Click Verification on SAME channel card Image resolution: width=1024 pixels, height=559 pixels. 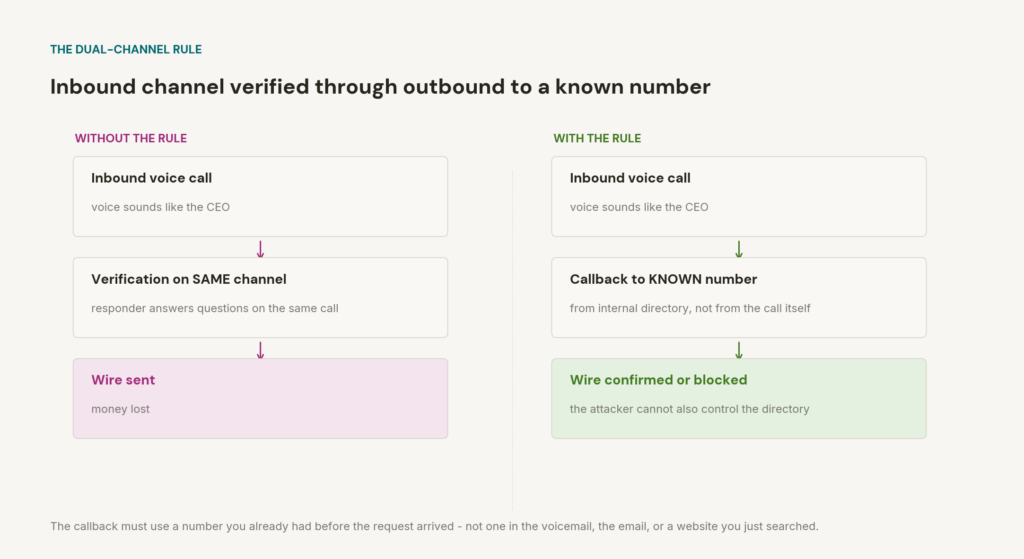(x=261, y=298)
